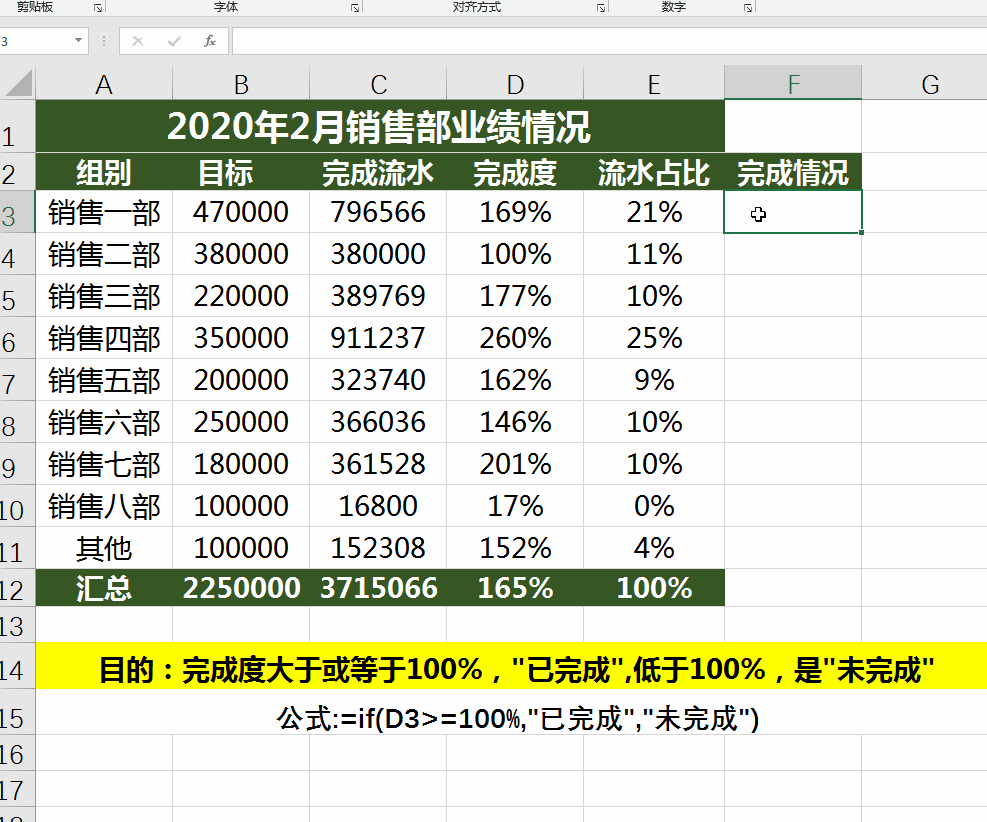Screen dimensions: 987x822
Task: Select row 1 header
Action: (17, 126)
